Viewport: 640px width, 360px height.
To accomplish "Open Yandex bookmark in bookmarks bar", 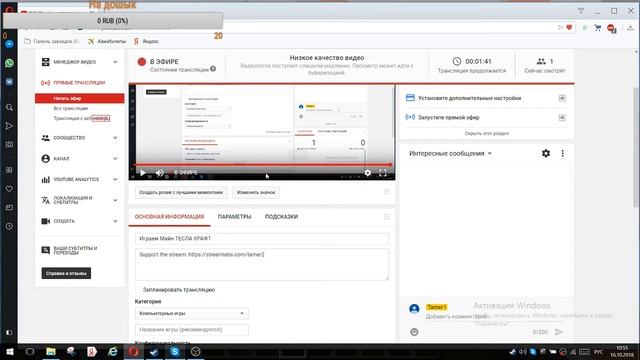I will [146, 41].
